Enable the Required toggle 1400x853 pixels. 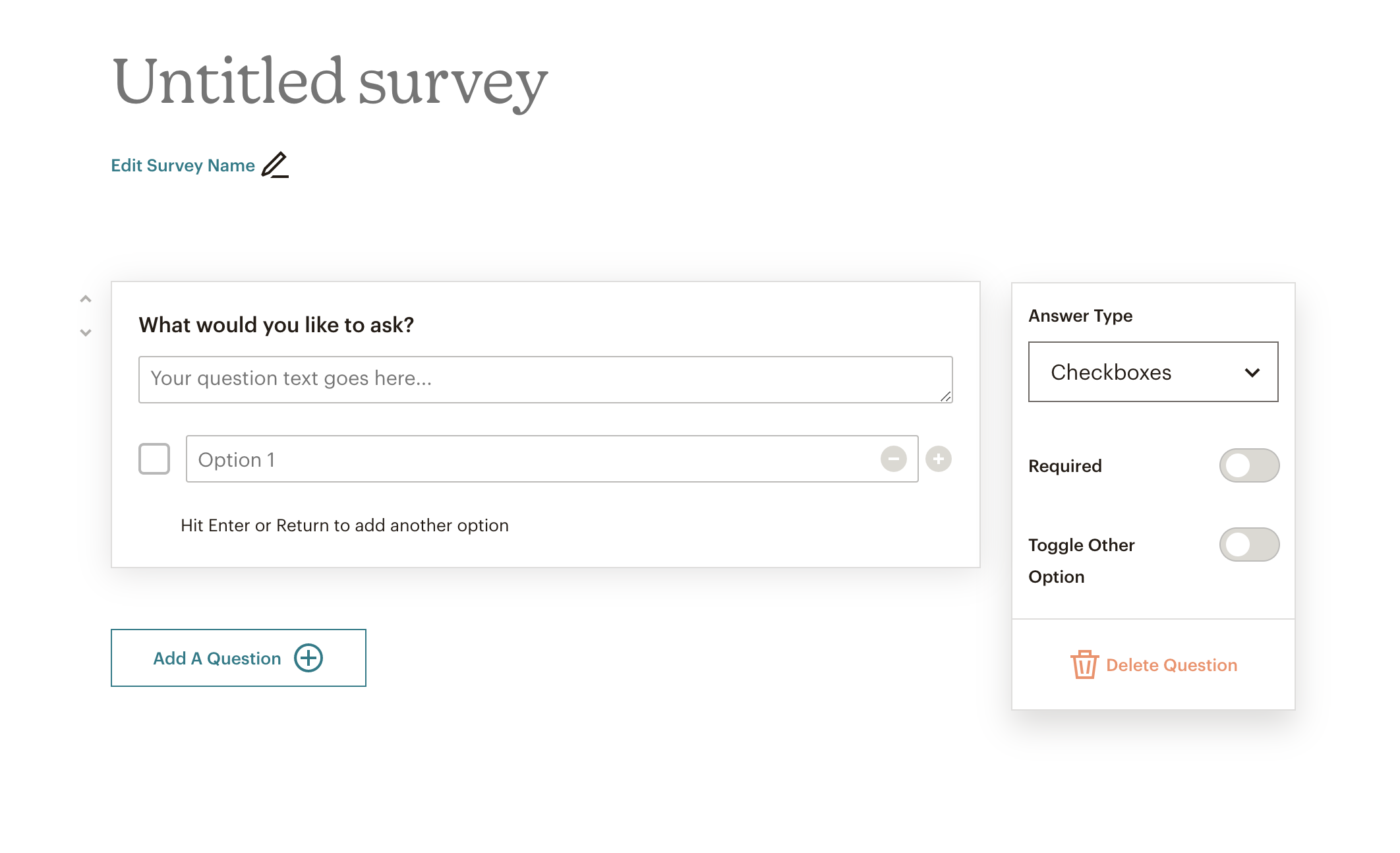[x=1249, y=465]
